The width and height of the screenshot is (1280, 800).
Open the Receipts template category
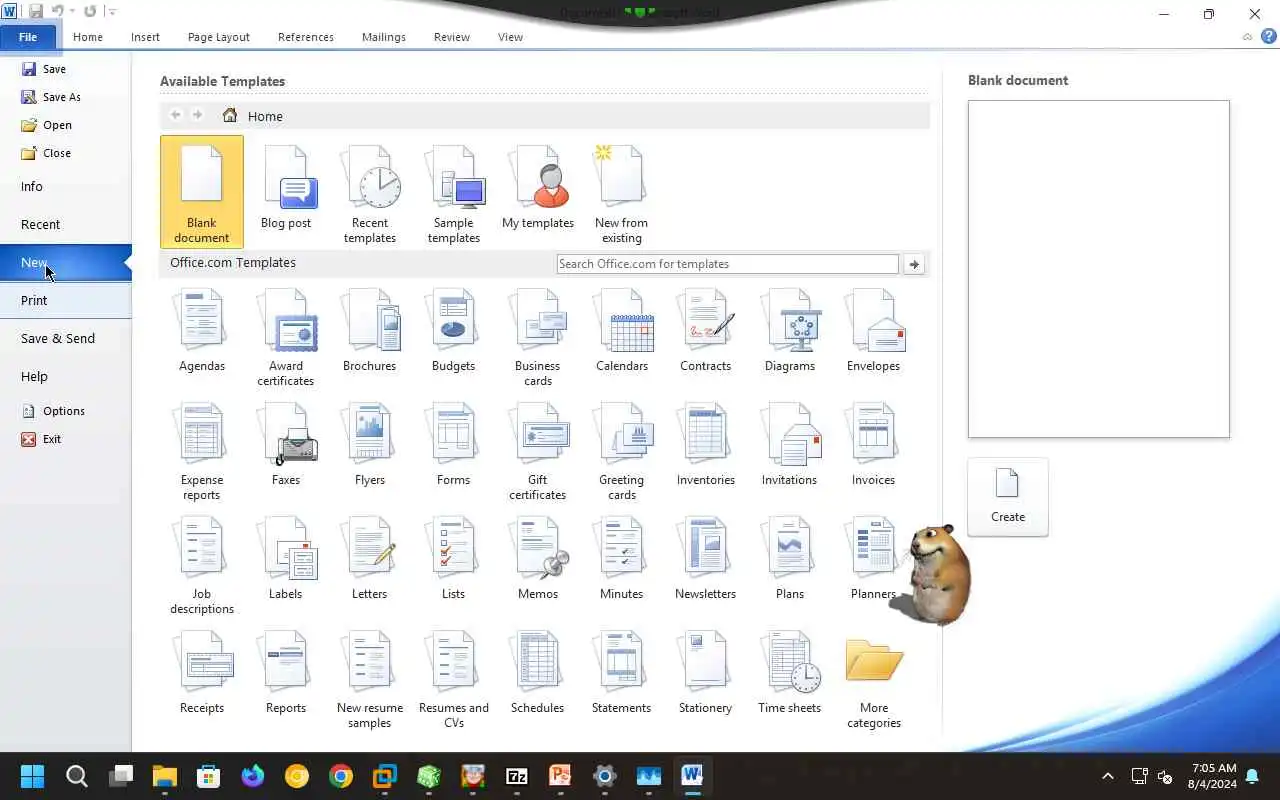tap(202, 673)
